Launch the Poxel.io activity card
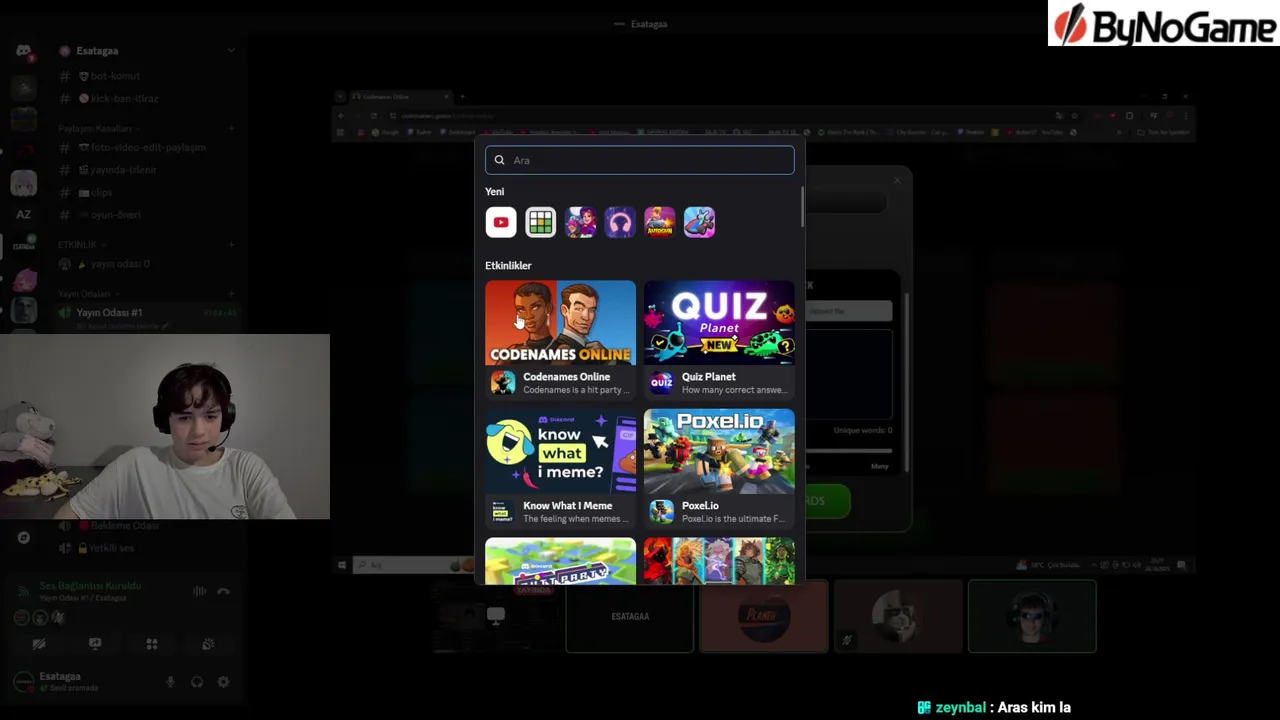The height and width of the screenshot is (720, 1280). pyautogui.click(x=719, y=468)
